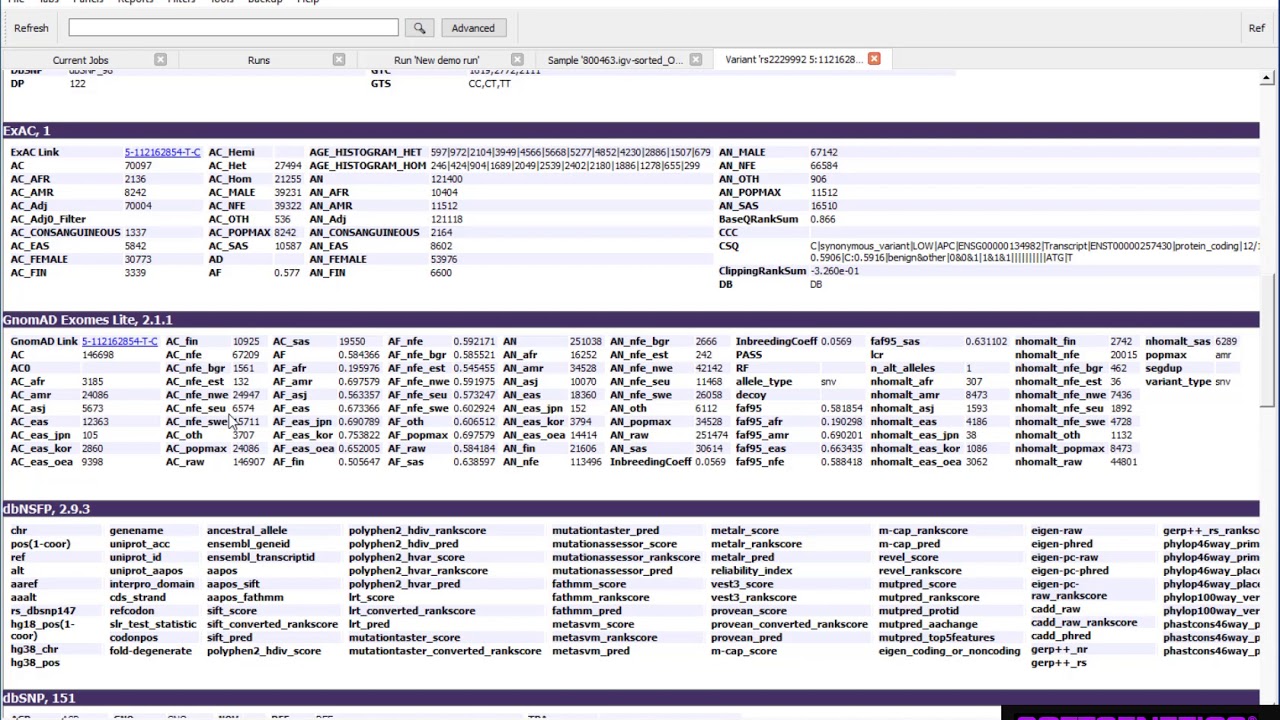
Task: Select the metalr_score field
Action: tap(744, 531)
